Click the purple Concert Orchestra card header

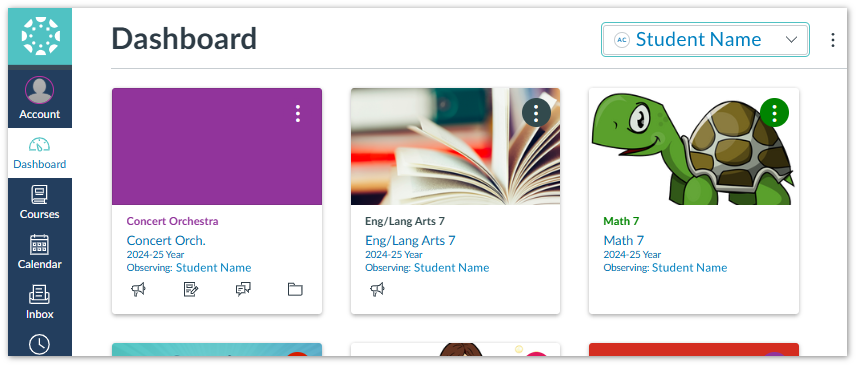pyautogui.click(x=217, y=147)
